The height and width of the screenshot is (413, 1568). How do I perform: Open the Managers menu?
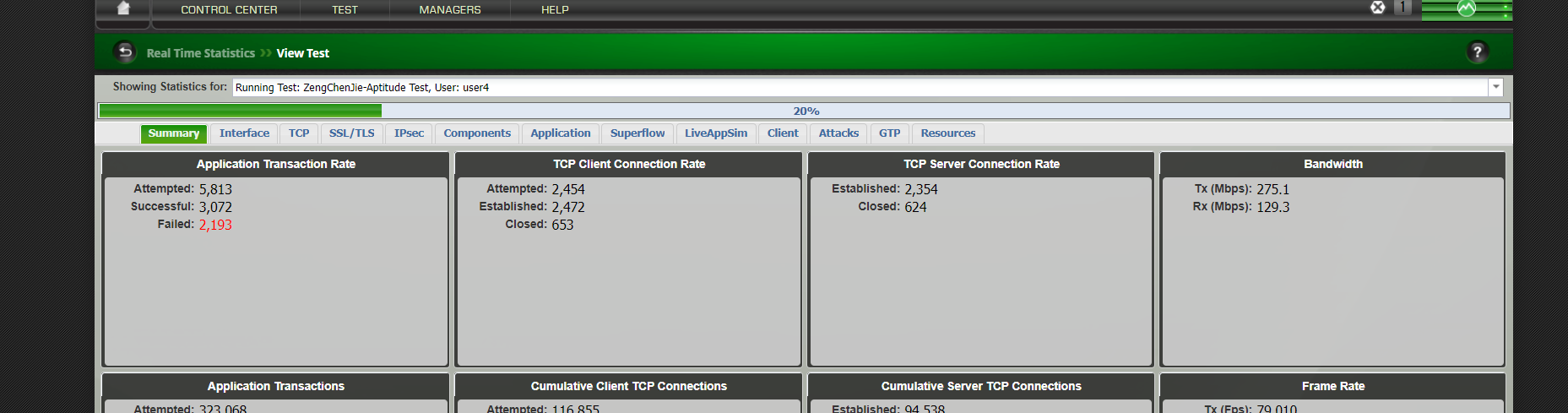click(450, 10)
